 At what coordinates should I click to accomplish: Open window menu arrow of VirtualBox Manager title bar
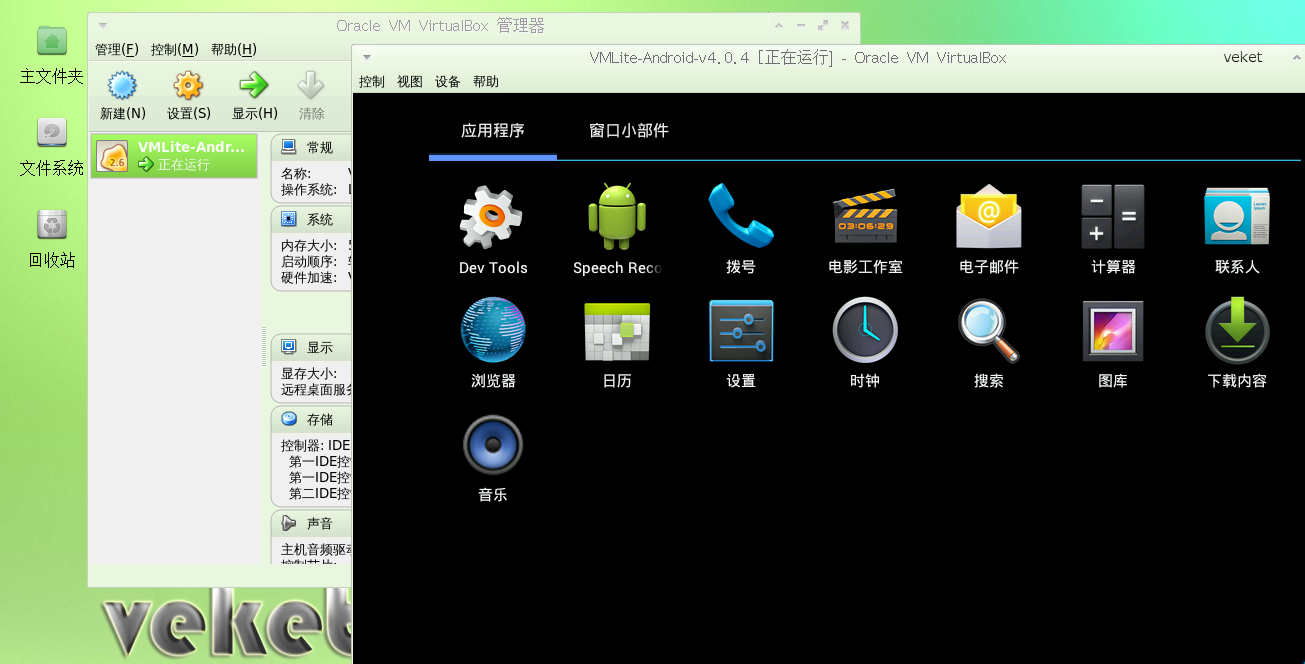coord(103,25)
